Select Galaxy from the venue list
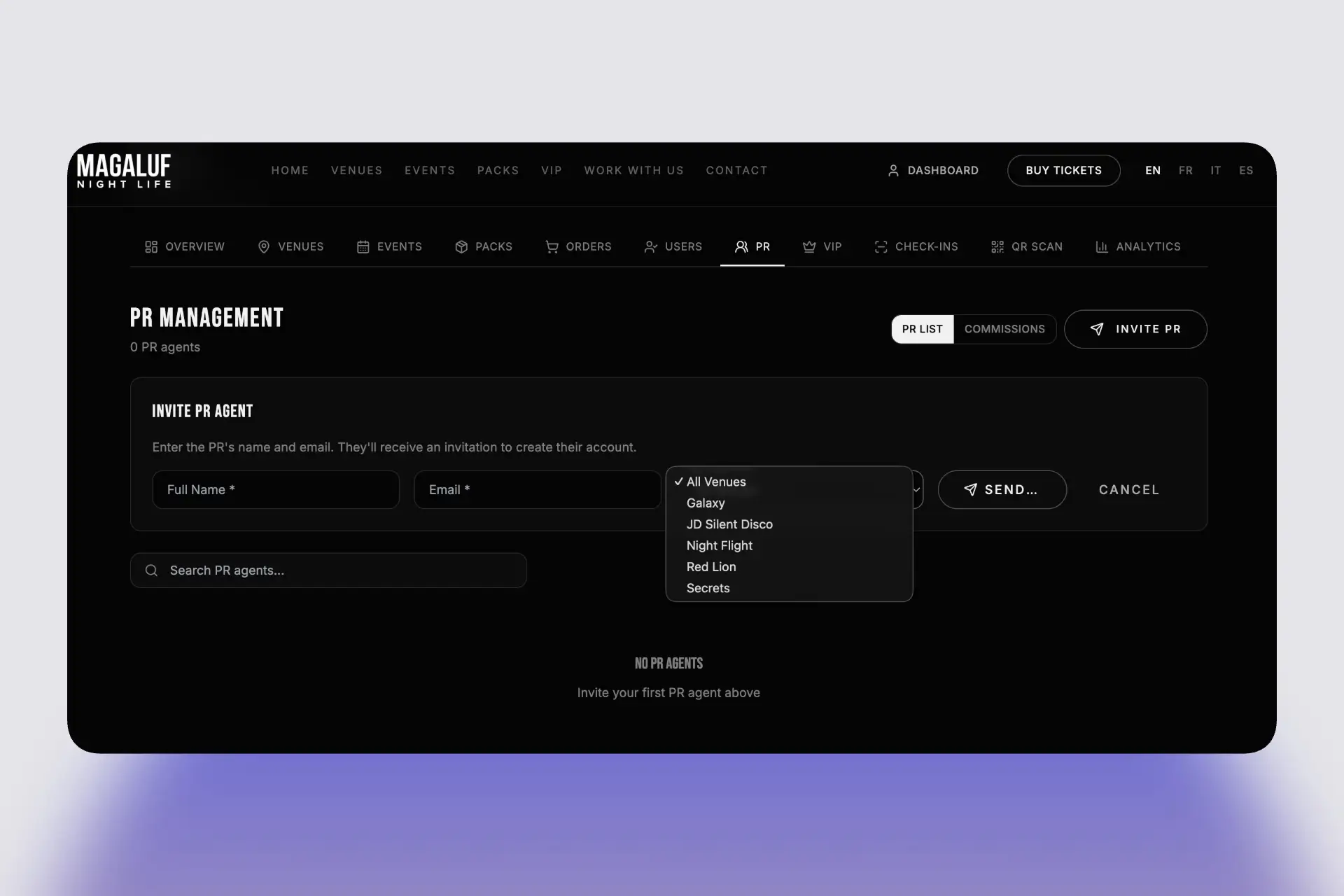 [x=789, y=503]
